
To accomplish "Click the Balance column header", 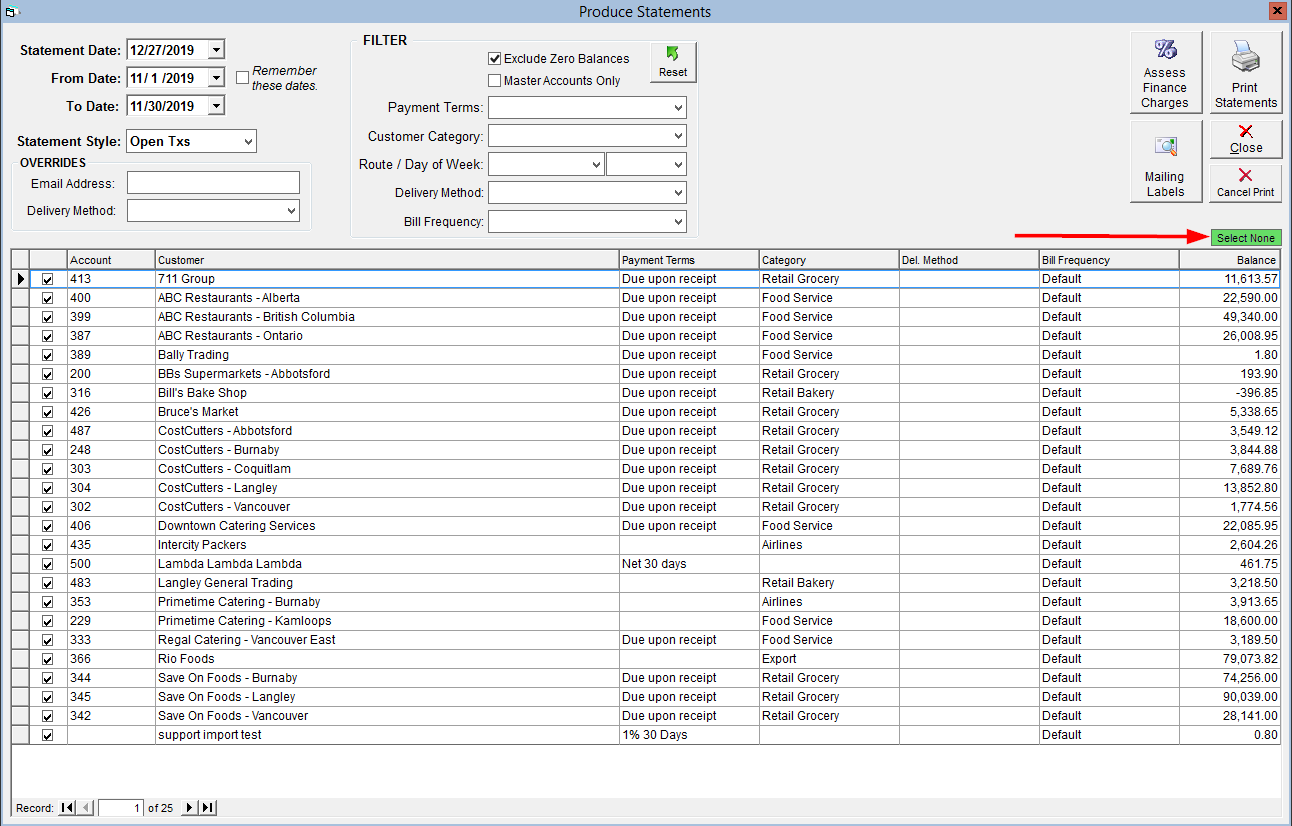I will pos(1230,260).
